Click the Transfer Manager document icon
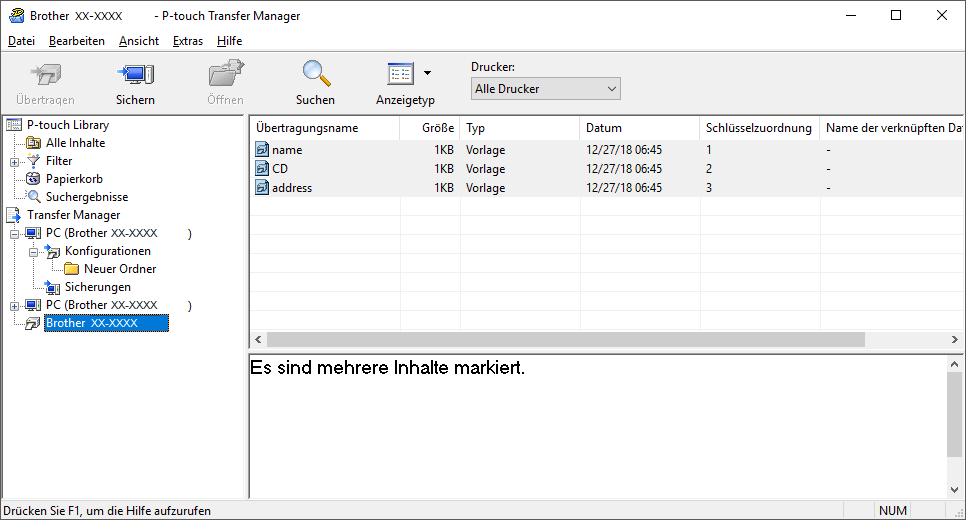Viewport: 966px width, 520px height. point(14,214)
